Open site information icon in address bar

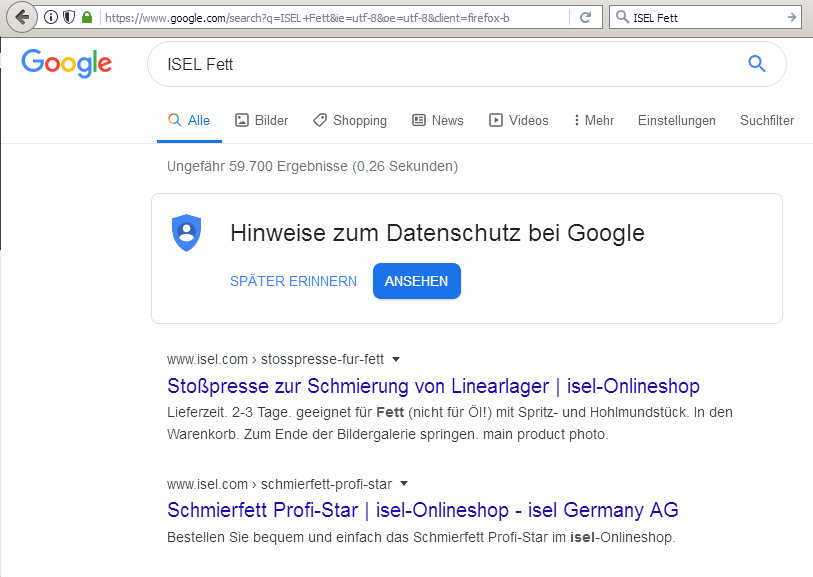pos(50,18)
